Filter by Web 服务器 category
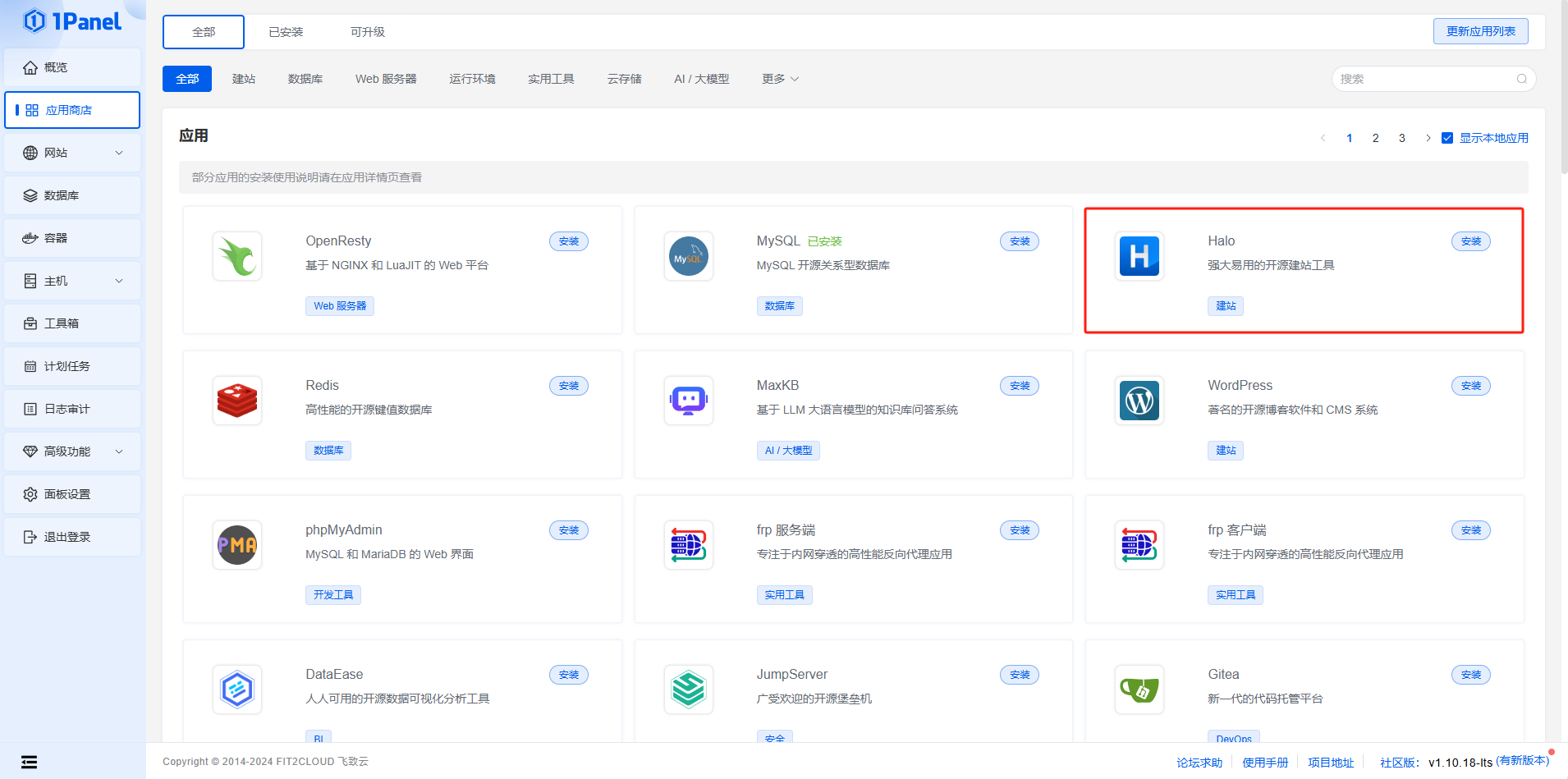 point(386,79)
